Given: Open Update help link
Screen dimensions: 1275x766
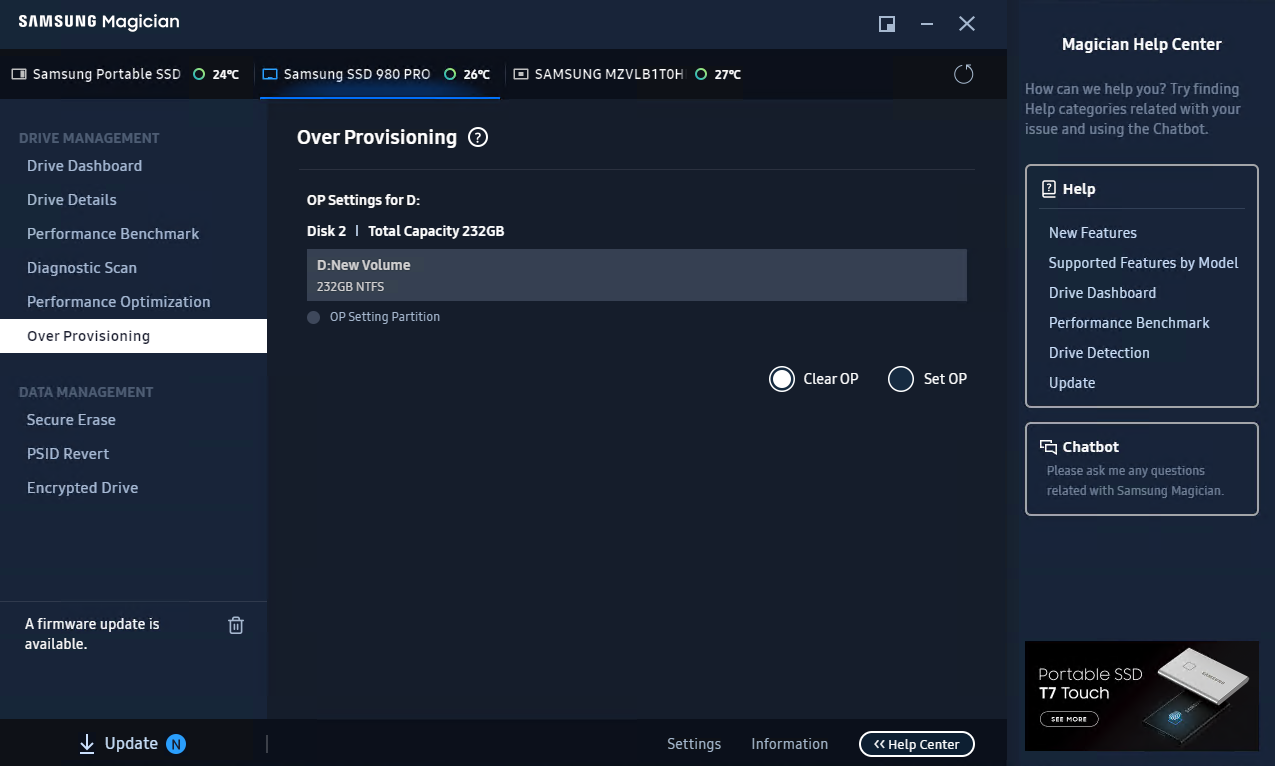Looking at the screenshot, I should click(1072, 383).
